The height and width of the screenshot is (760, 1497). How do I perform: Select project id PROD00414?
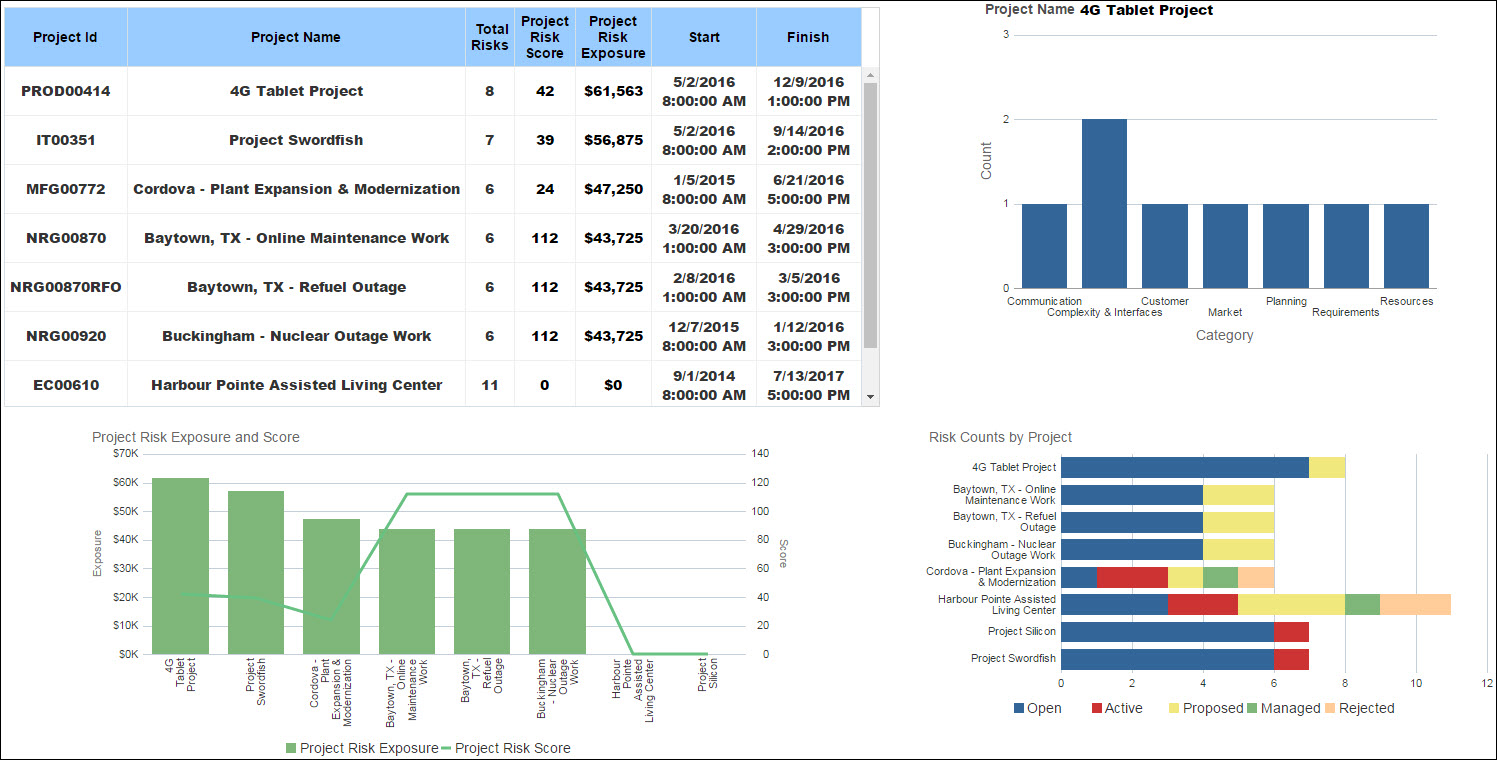coord(66,91)
